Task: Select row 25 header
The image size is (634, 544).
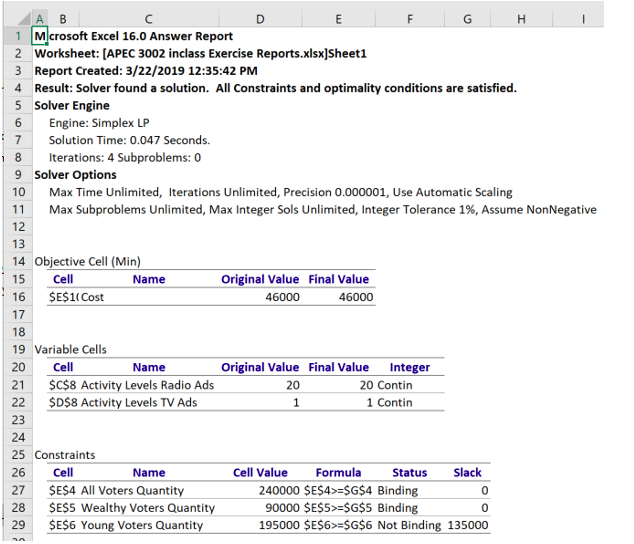Action: tap(17, 455)
